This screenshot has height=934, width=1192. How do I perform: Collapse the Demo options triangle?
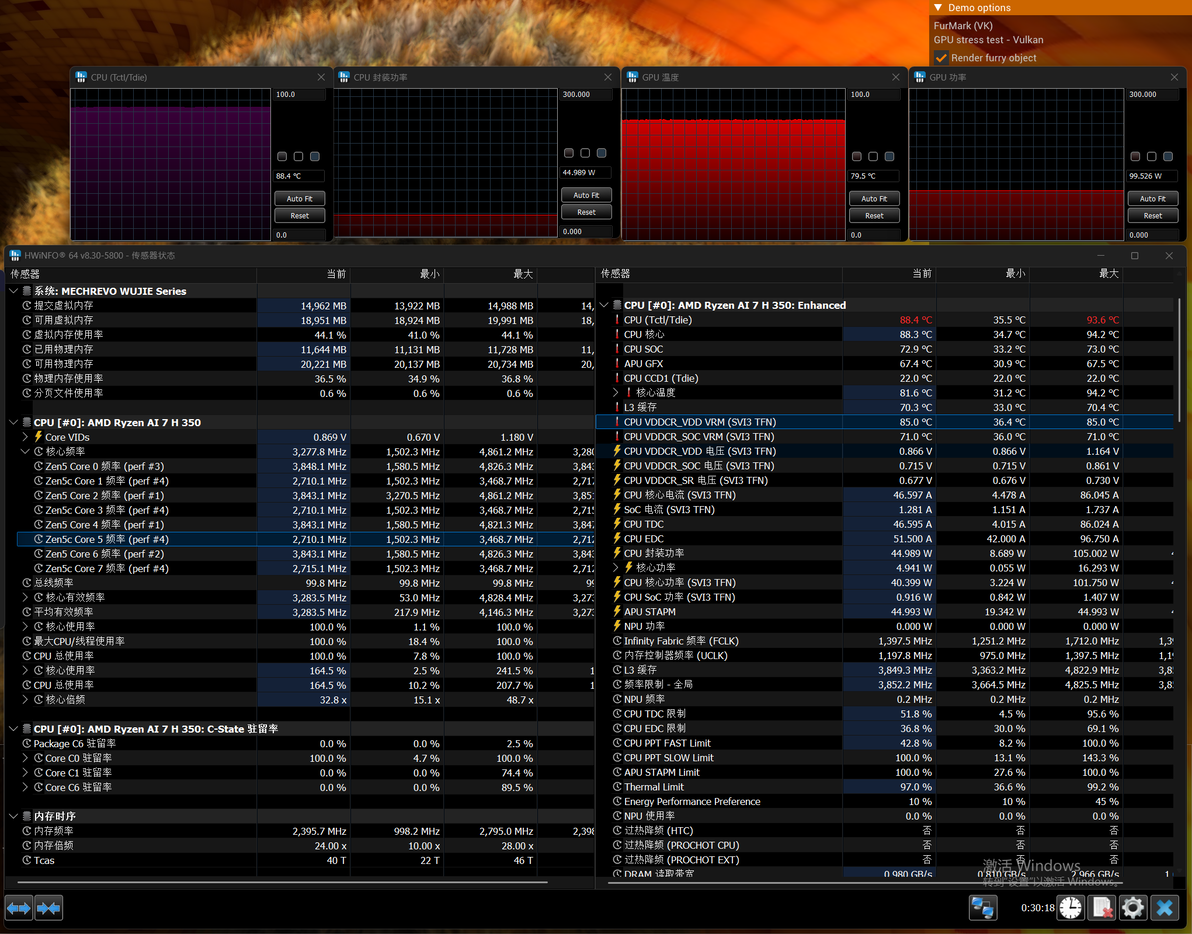[938, 8]
